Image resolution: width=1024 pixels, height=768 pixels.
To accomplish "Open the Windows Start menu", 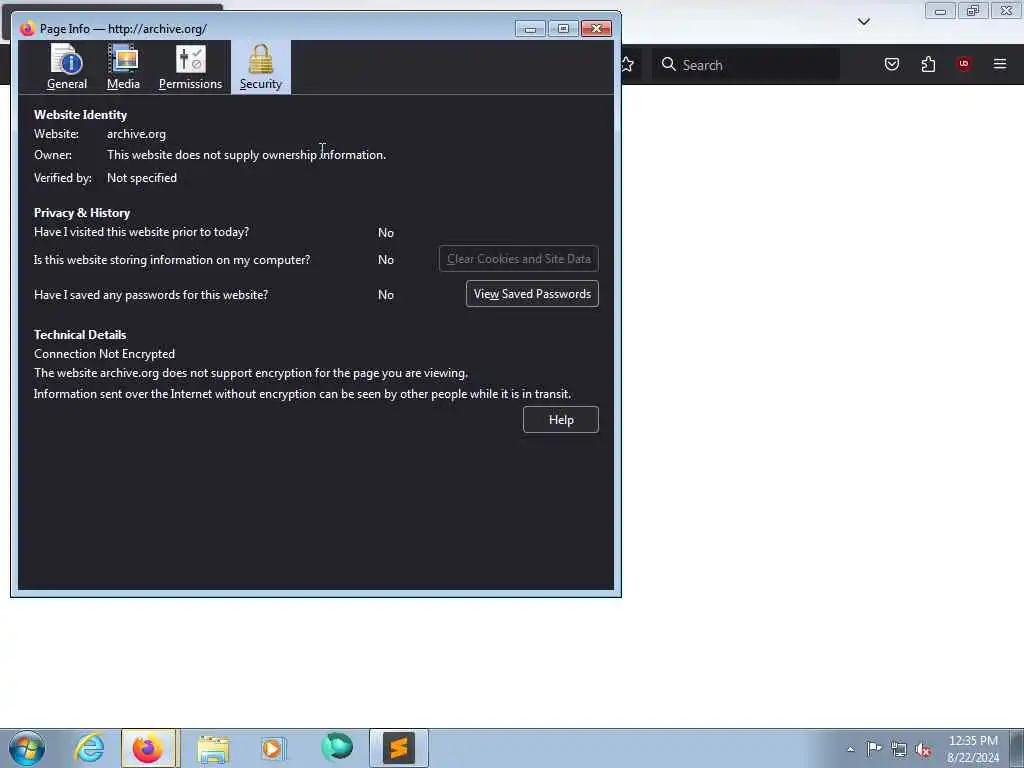I will 27,748.
